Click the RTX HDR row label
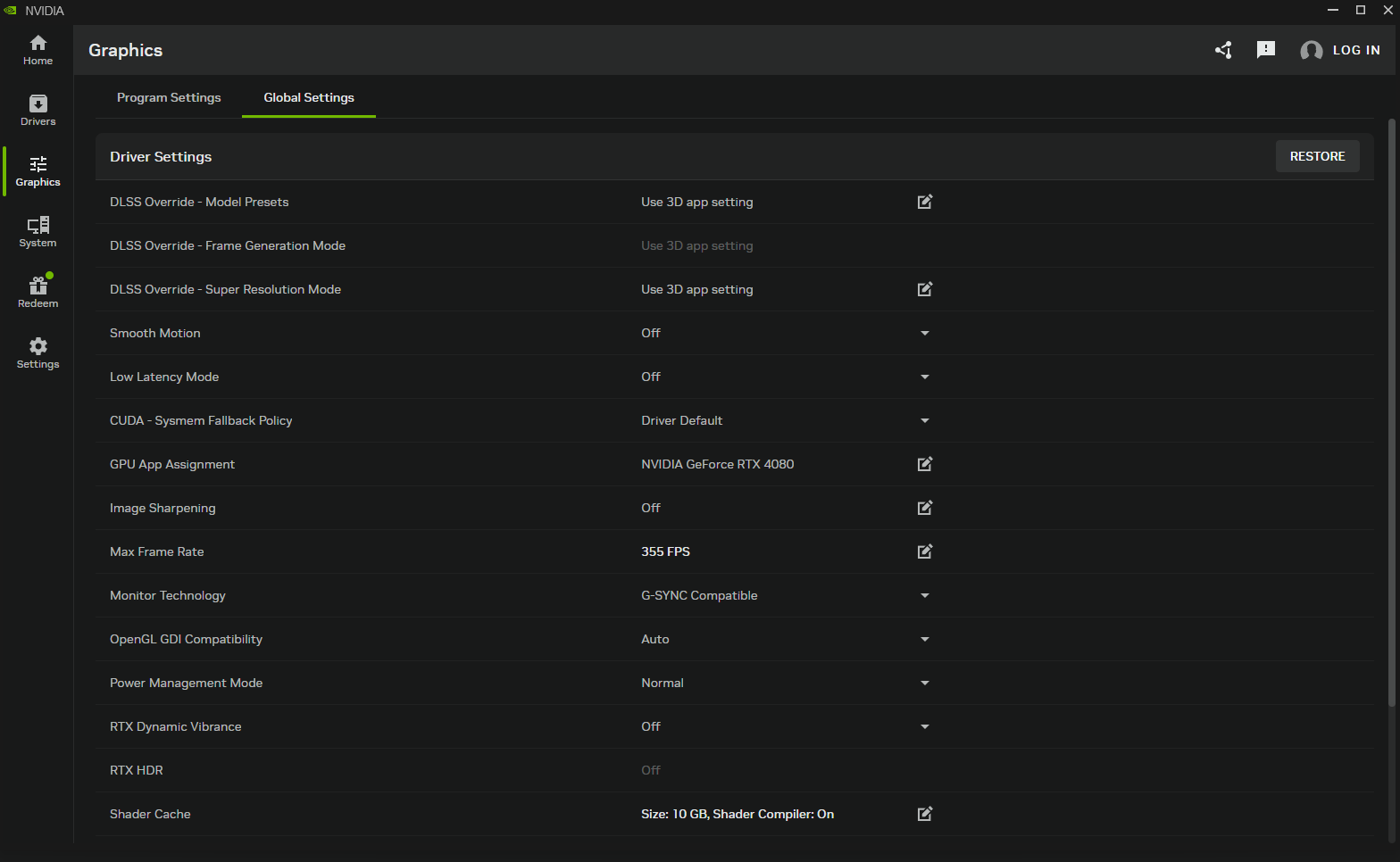Screen dimensions: 1400x862 [137, 770]
